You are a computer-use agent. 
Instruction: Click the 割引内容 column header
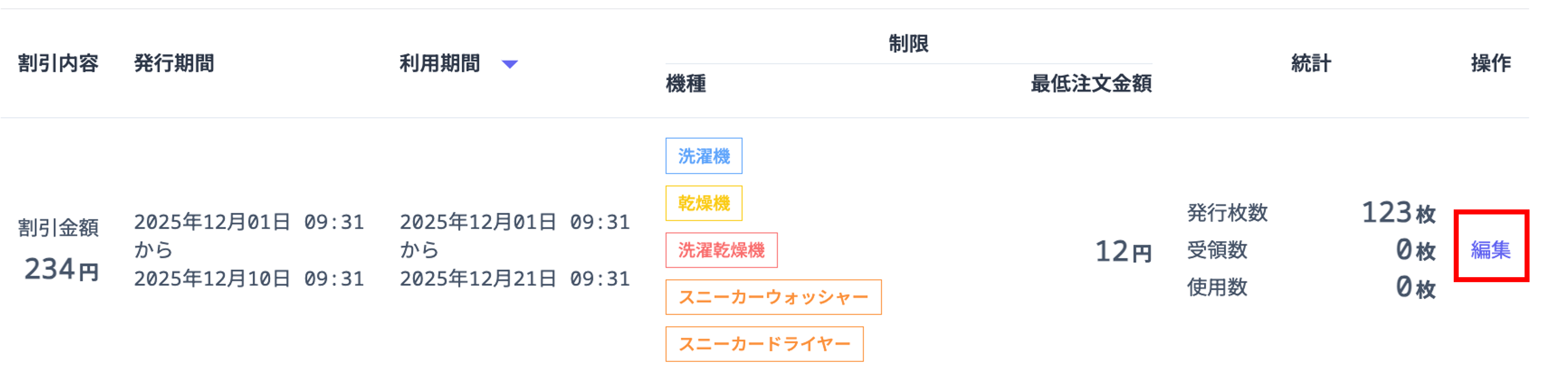(58, 63)
